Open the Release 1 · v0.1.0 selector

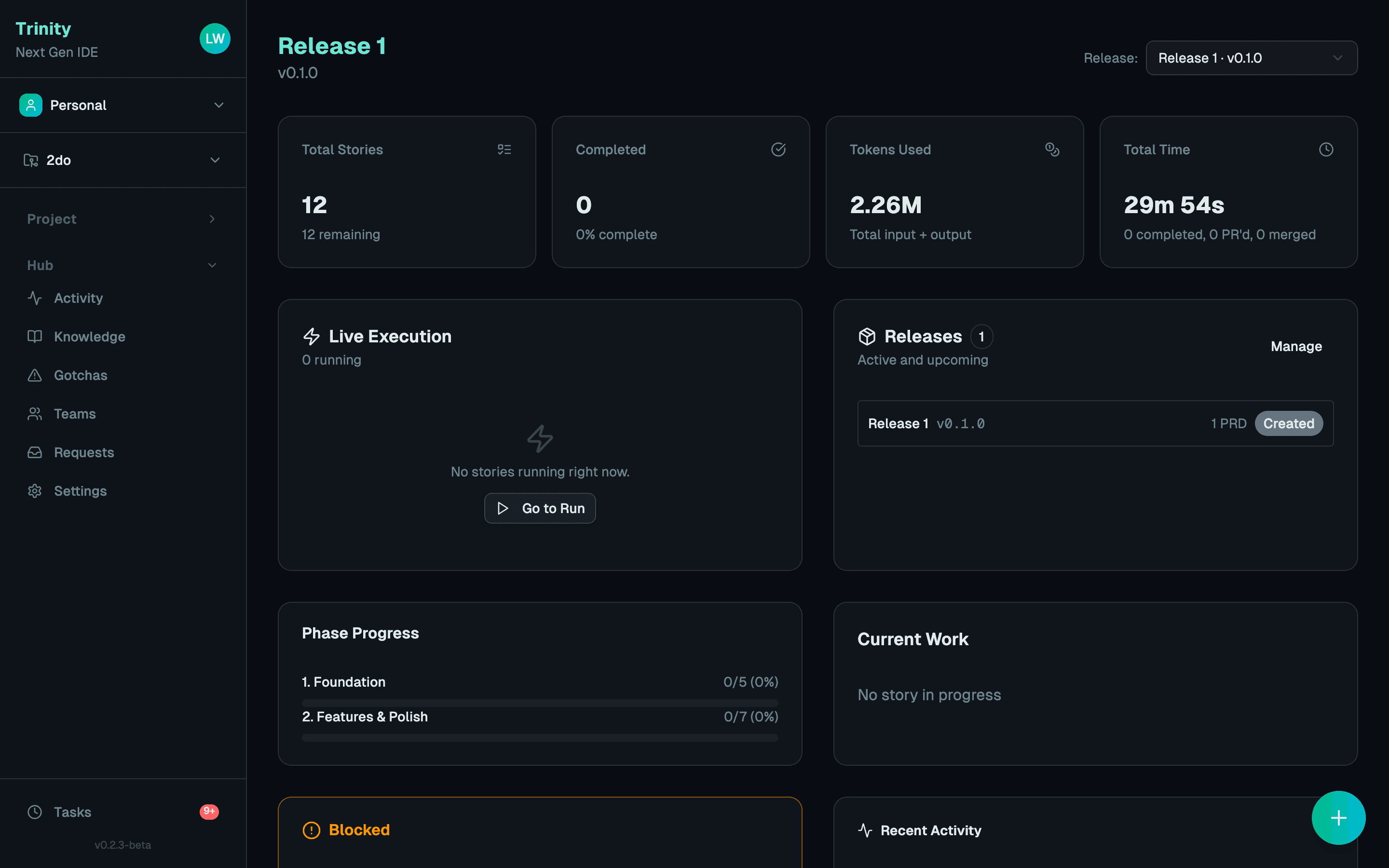click(x=1251, y=58)
